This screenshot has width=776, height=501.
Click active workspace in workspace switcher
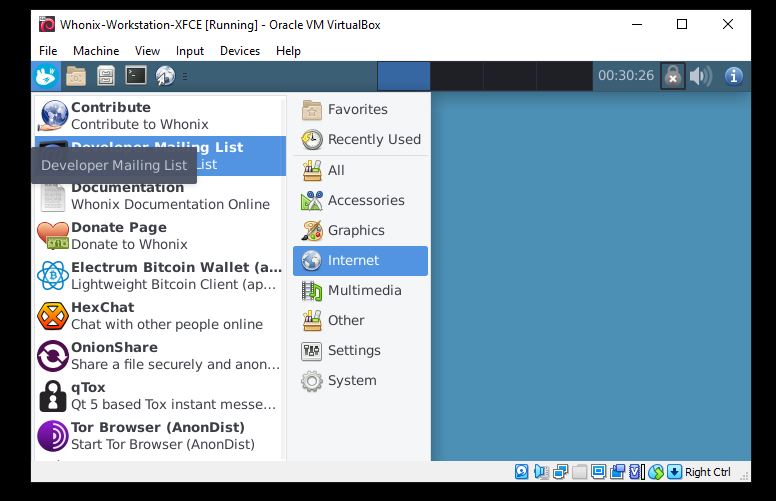[x=404, y=76]
